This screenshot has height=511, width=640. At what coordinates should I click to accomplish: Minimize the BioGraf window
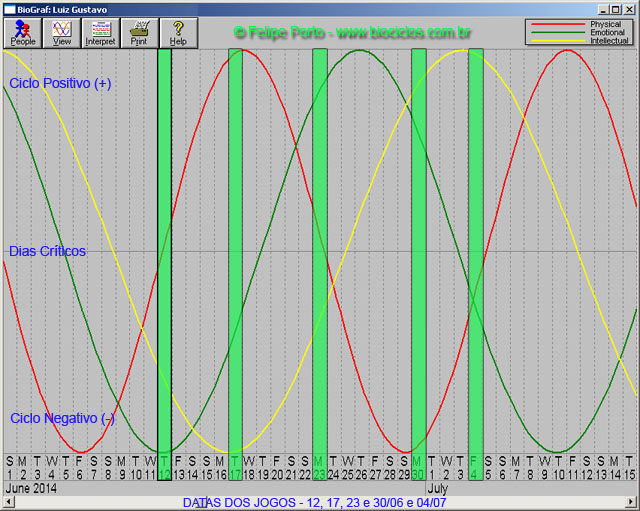(x=602, y=8)
